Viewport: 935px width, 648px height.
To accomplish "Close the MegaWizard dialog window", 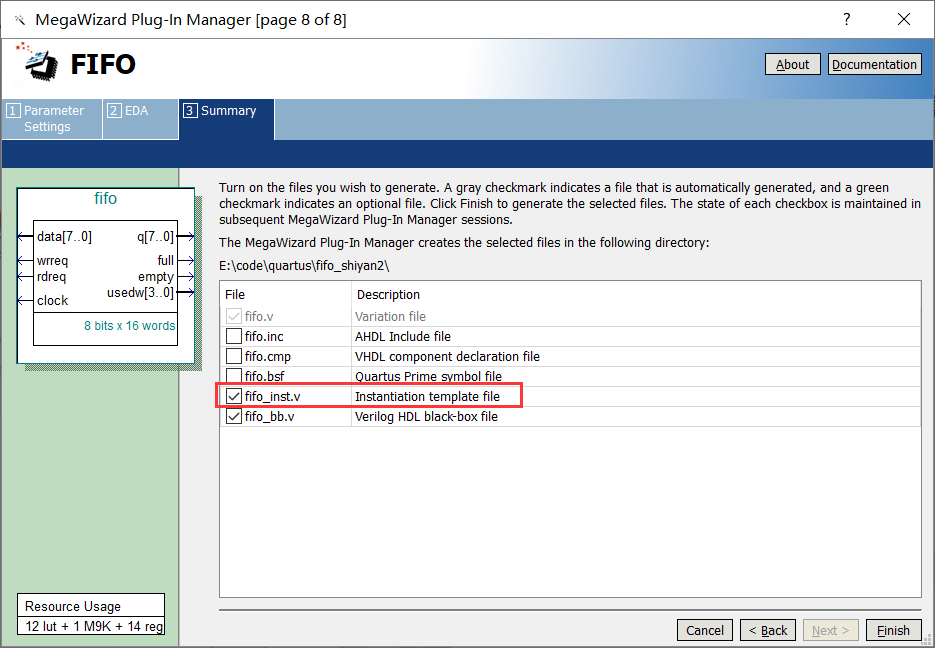I will (903, 19).
